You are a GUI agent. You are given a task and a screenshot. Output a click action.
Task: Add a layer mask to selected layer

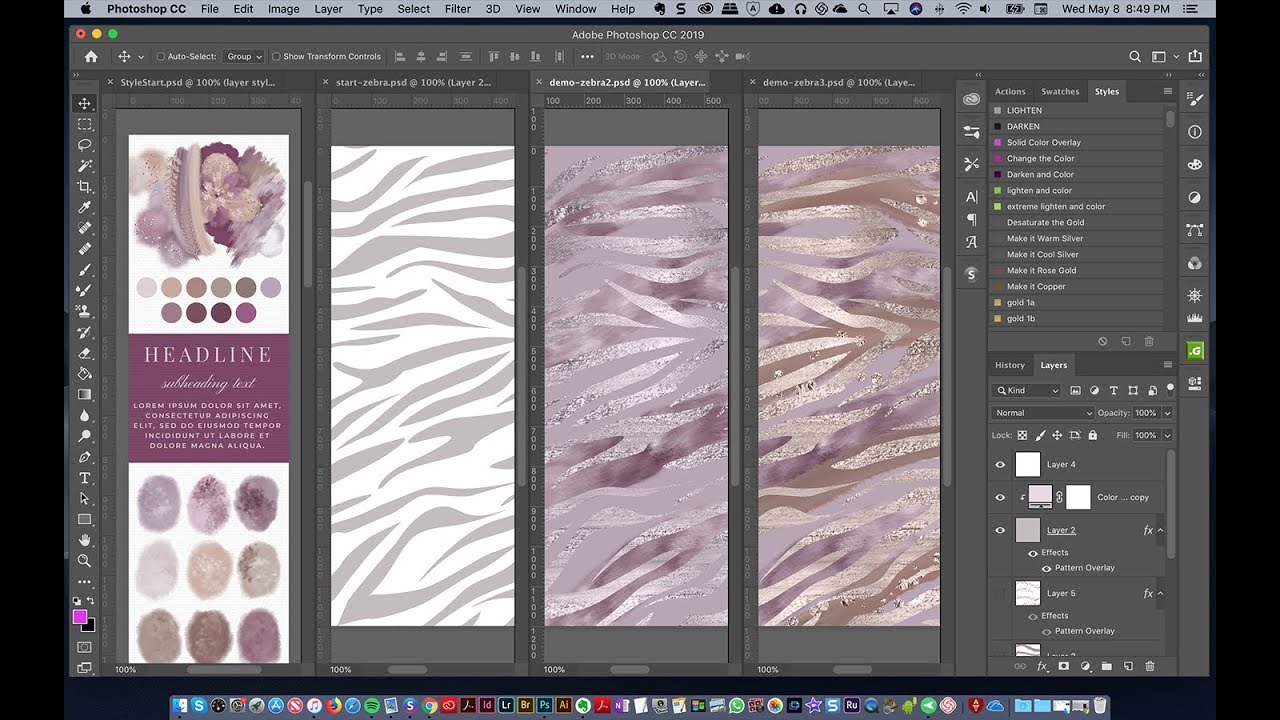point(1064,666)
